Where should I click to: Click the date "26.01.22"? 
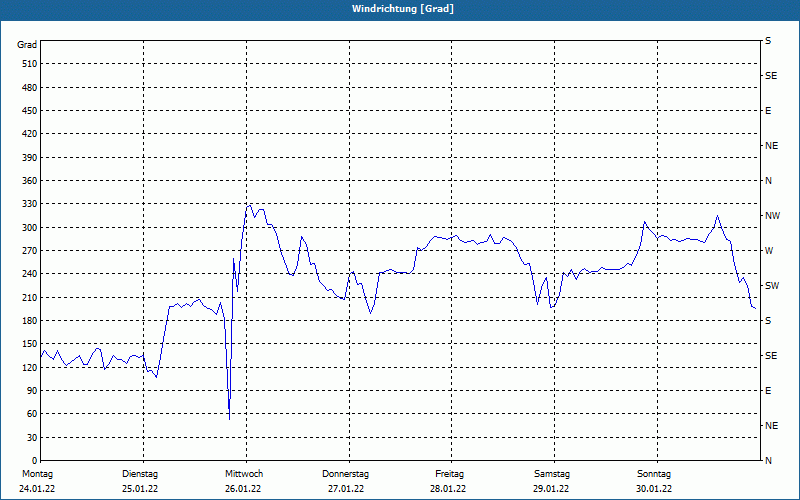point(243,489)
